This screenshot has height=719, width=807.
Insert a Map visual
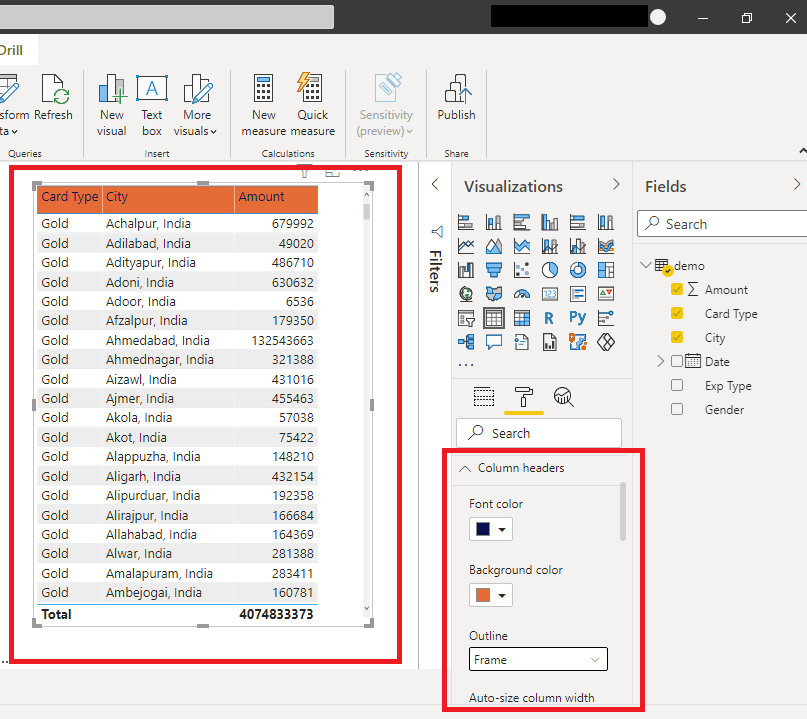coord(466,293)
